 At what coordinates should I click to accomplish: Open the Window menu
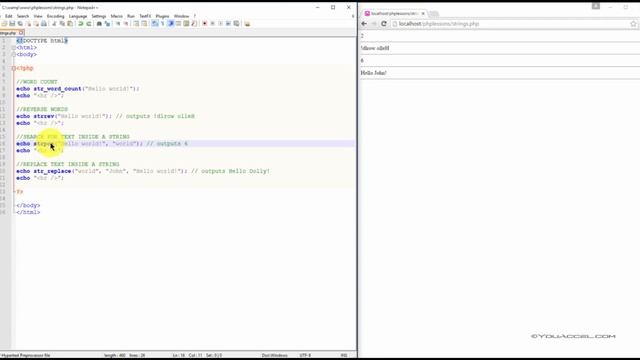[182, 16]
